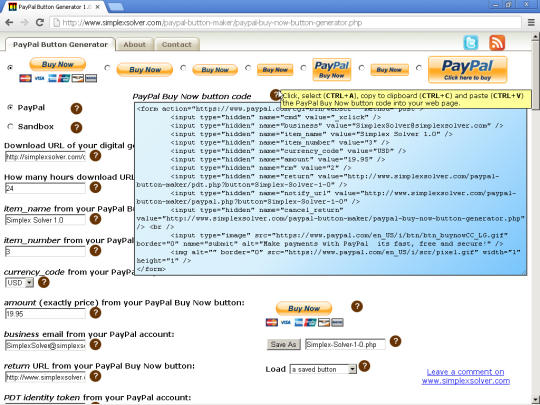Viewport: 540px width, 405px height.
Task: Select PayPal Buy Now logo style radio
Action: (303, 68)
